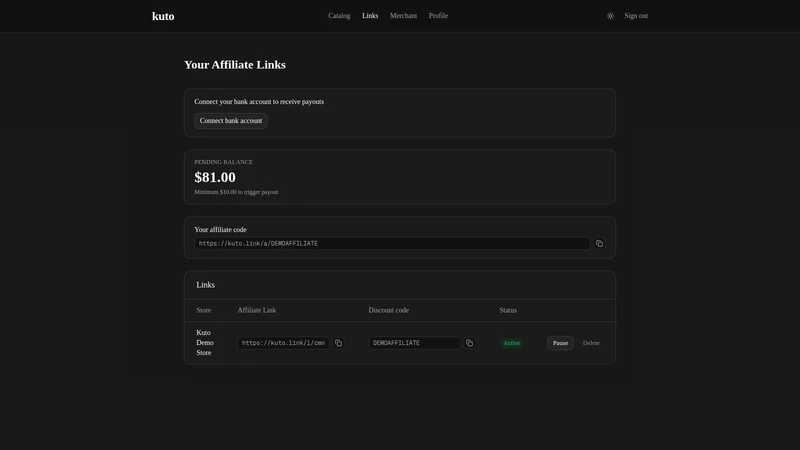
Task: Select the kuto.link affiliate link field in table
Action: [283, 343]
